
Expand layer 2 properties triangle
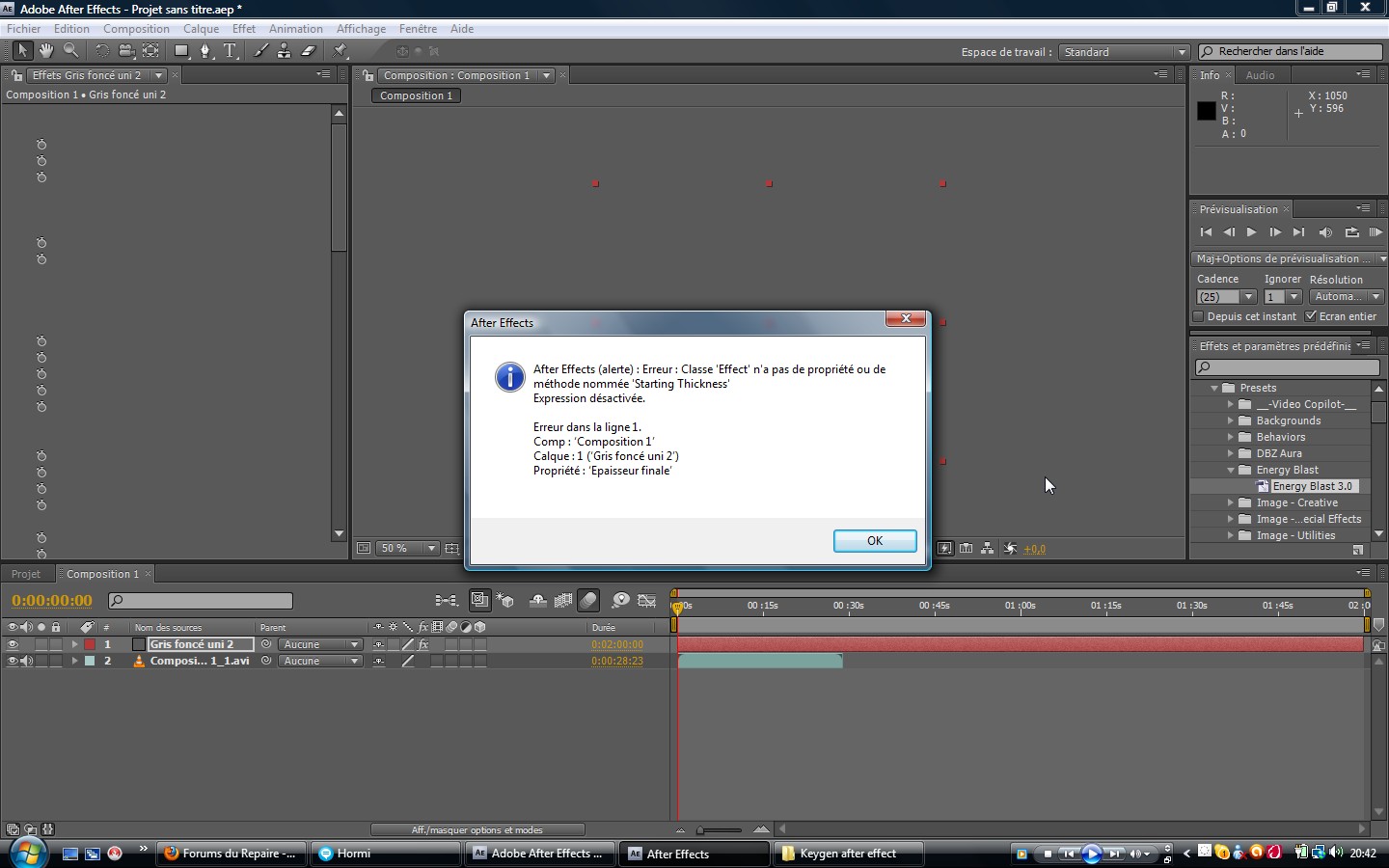[x=74, y=661]
